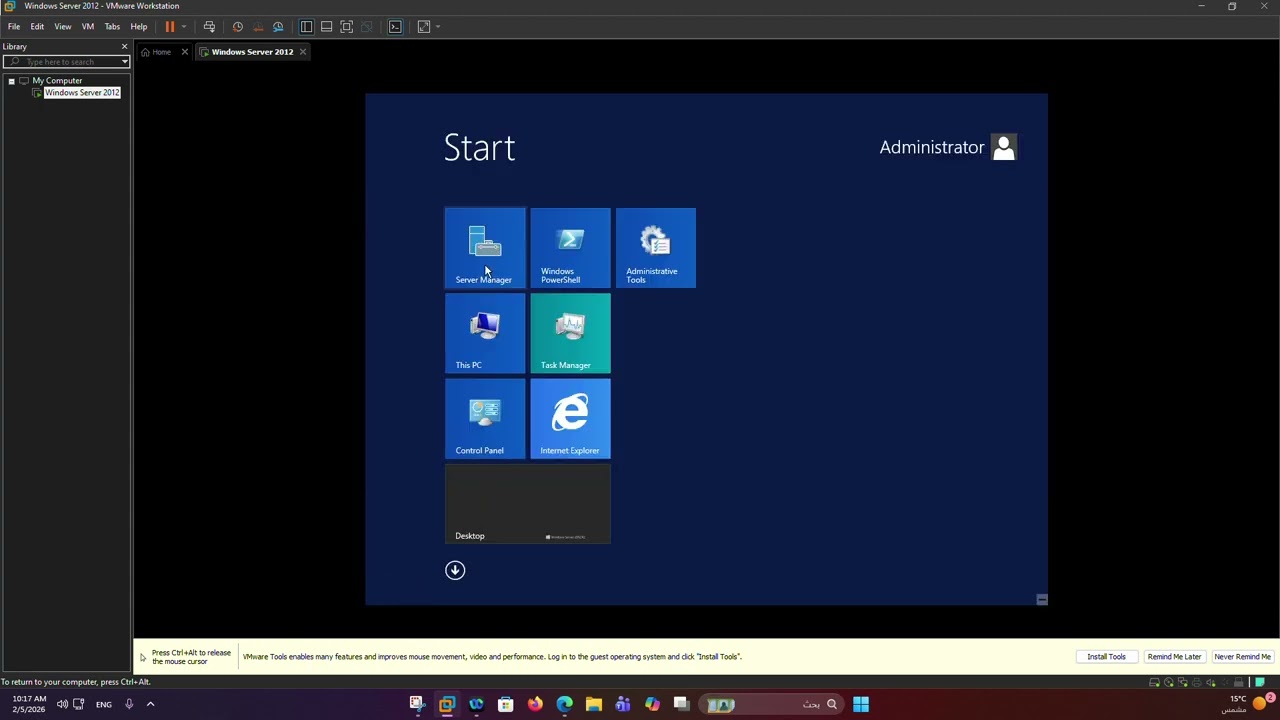Open the Desktop tile
Screen dimensions: 1280x720
(x=528, y=504)
